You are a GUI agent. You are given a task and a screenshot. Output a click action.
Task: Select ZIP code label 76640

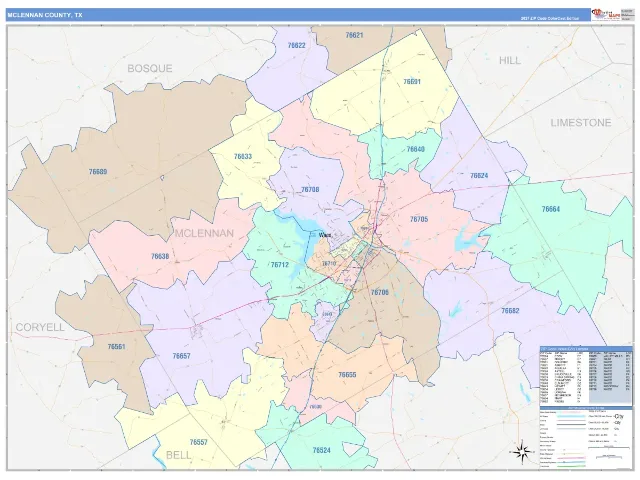pos(416,149)
